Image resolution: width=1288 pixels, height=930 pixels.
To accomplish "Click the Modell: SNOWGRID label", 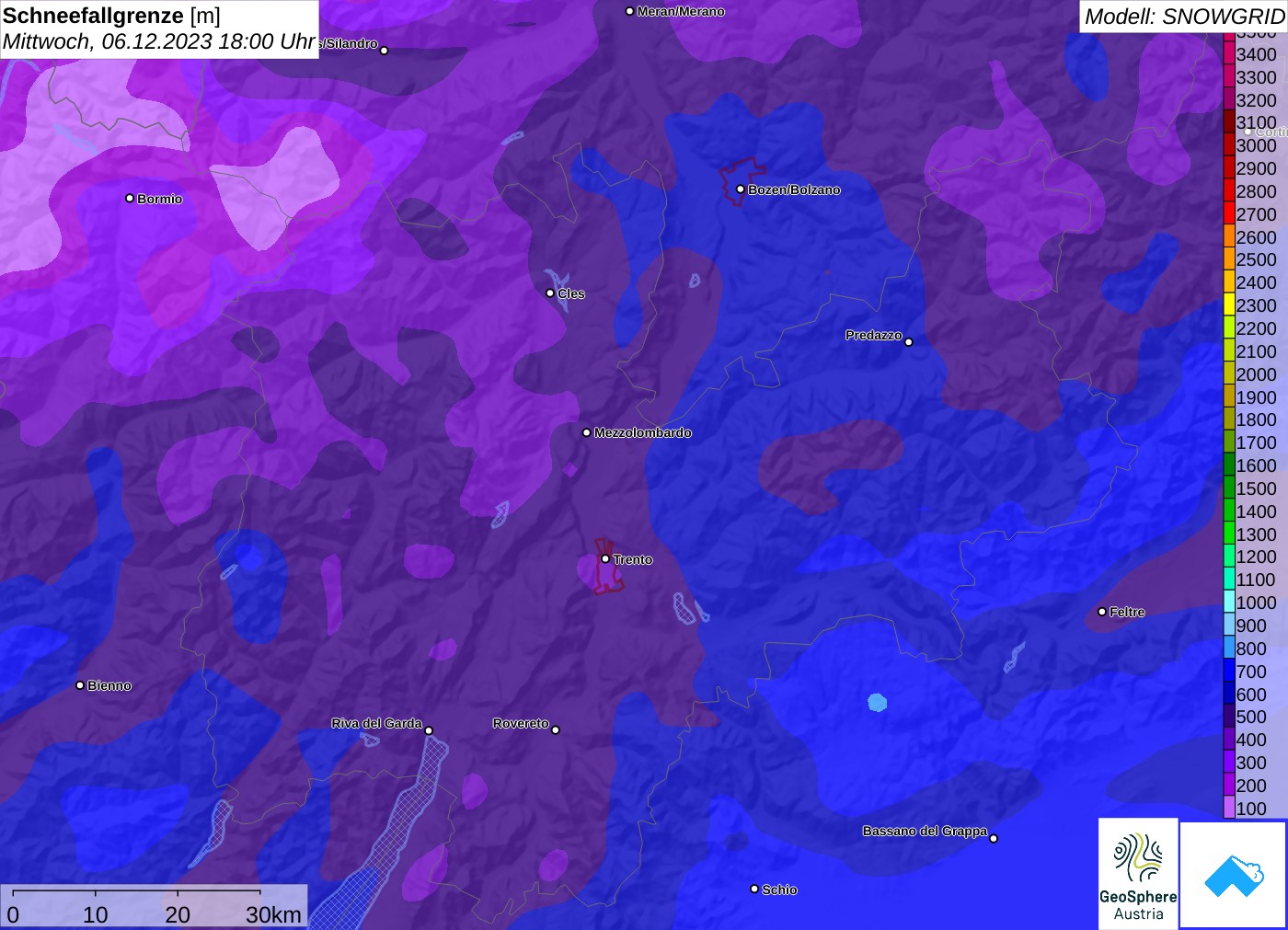I will 1185,16.
